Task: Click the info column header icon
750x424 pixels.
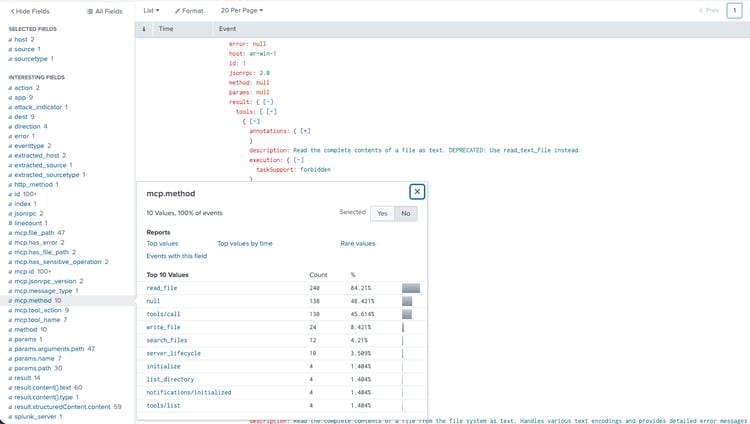Action: pyautogui.click(x=144, y=29)
